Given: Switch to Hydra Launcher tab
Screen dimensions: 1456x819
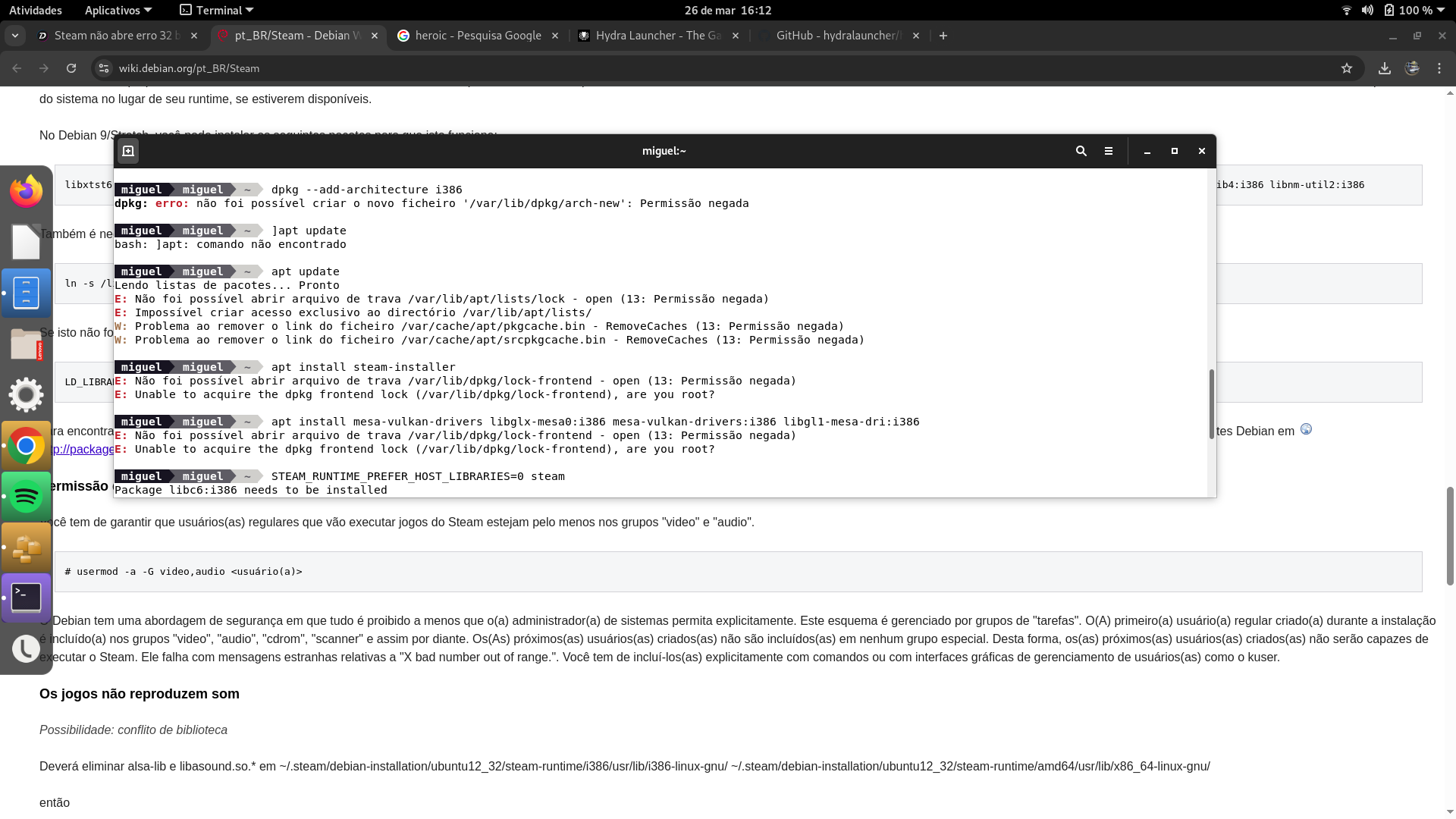Looking at the screenshot, I should (657, 36).
